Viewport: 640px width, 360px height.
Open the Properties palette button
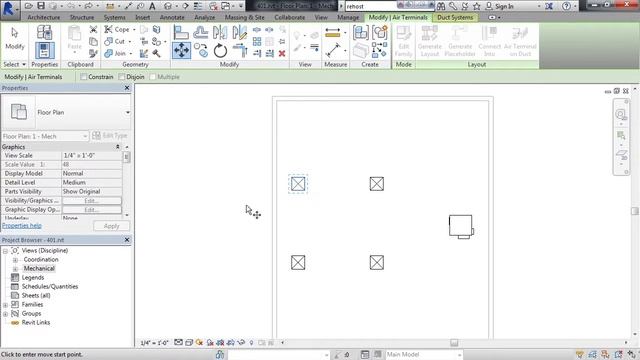click(44, 51)
